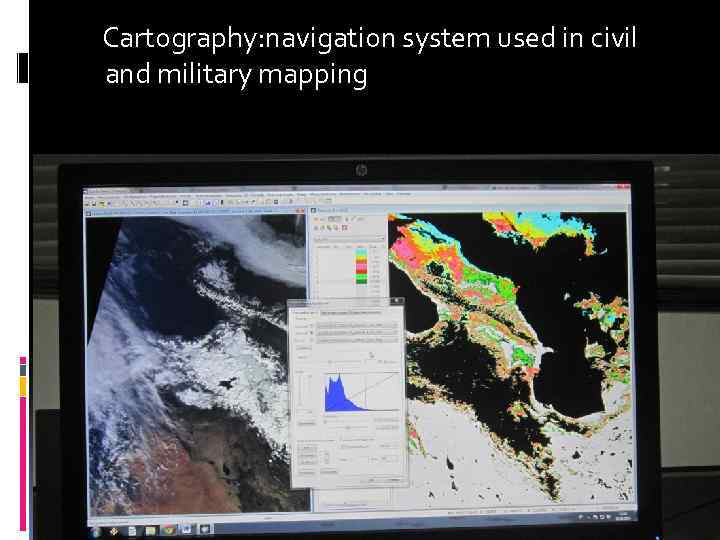This screenshot has width=720, height=540.
Task: Select the rightmost pinned taskbar icon
Action: (x=204, y=529)
